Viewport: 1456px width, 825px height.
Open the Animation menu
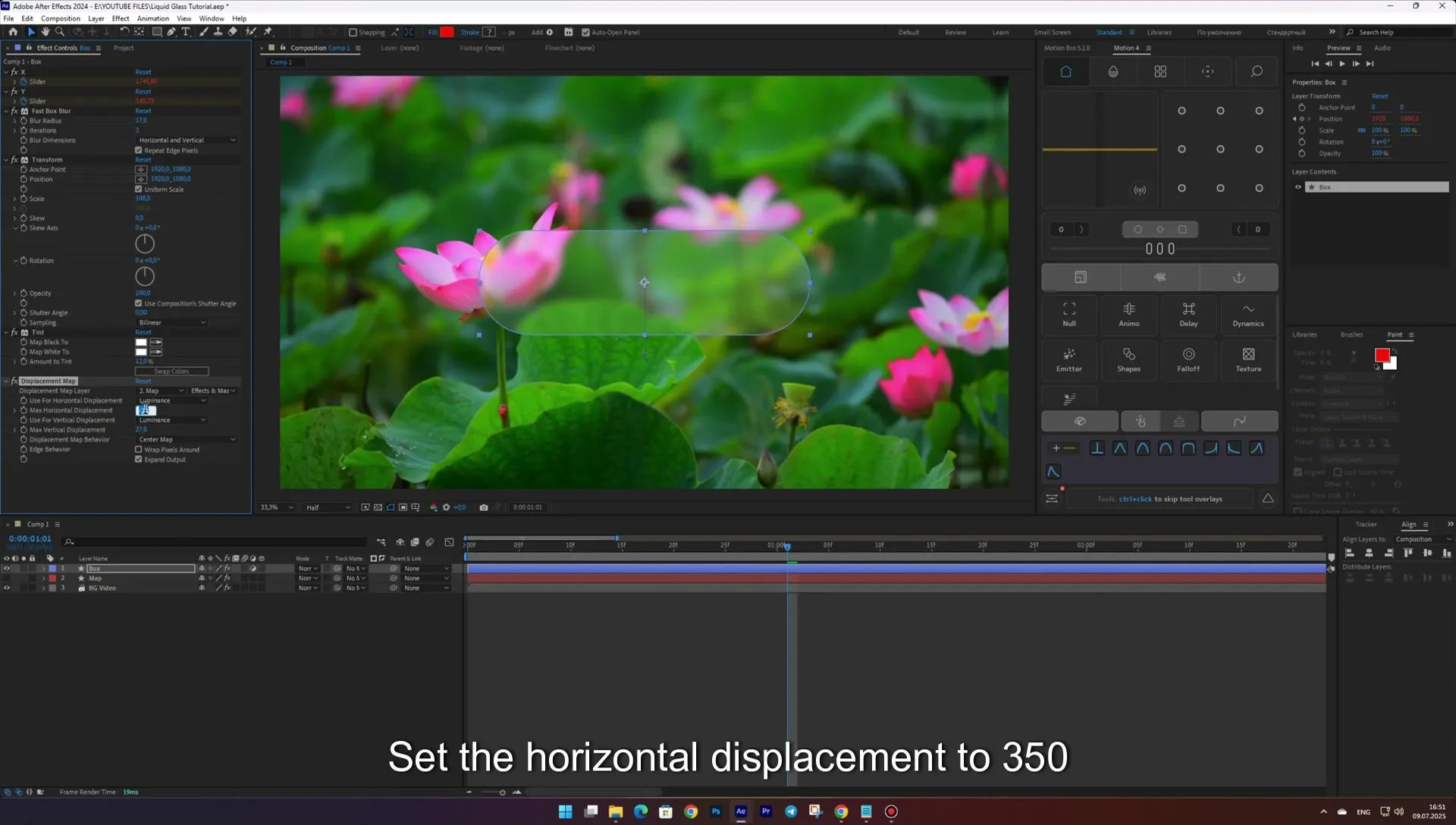pos(153,18)
